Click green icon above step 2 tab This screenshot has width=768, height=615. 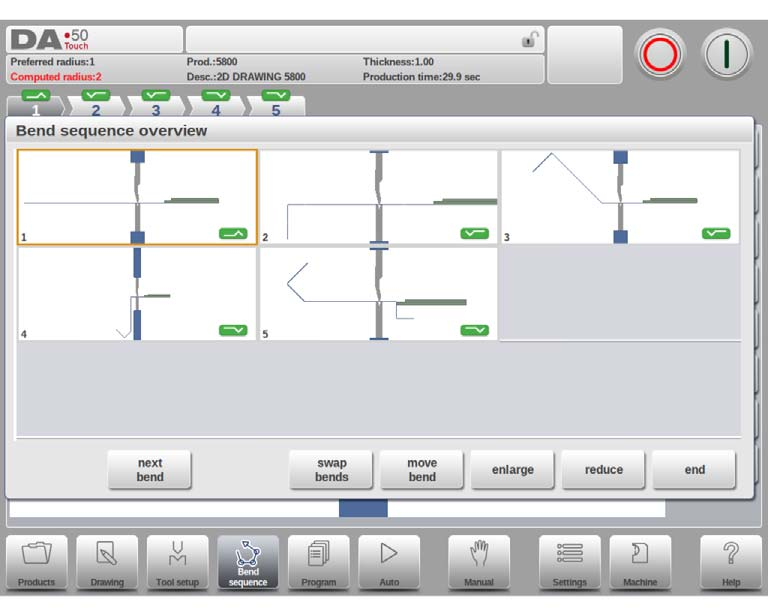(x=96, y=95)
